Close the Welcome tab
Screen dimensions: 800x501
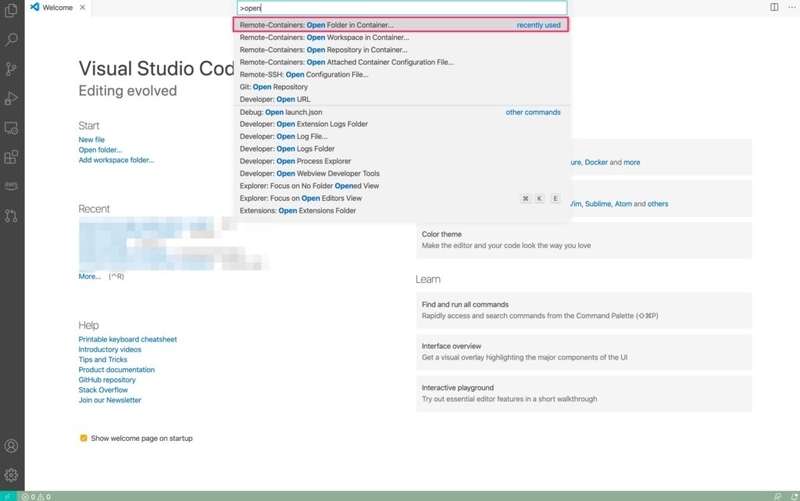83,7
